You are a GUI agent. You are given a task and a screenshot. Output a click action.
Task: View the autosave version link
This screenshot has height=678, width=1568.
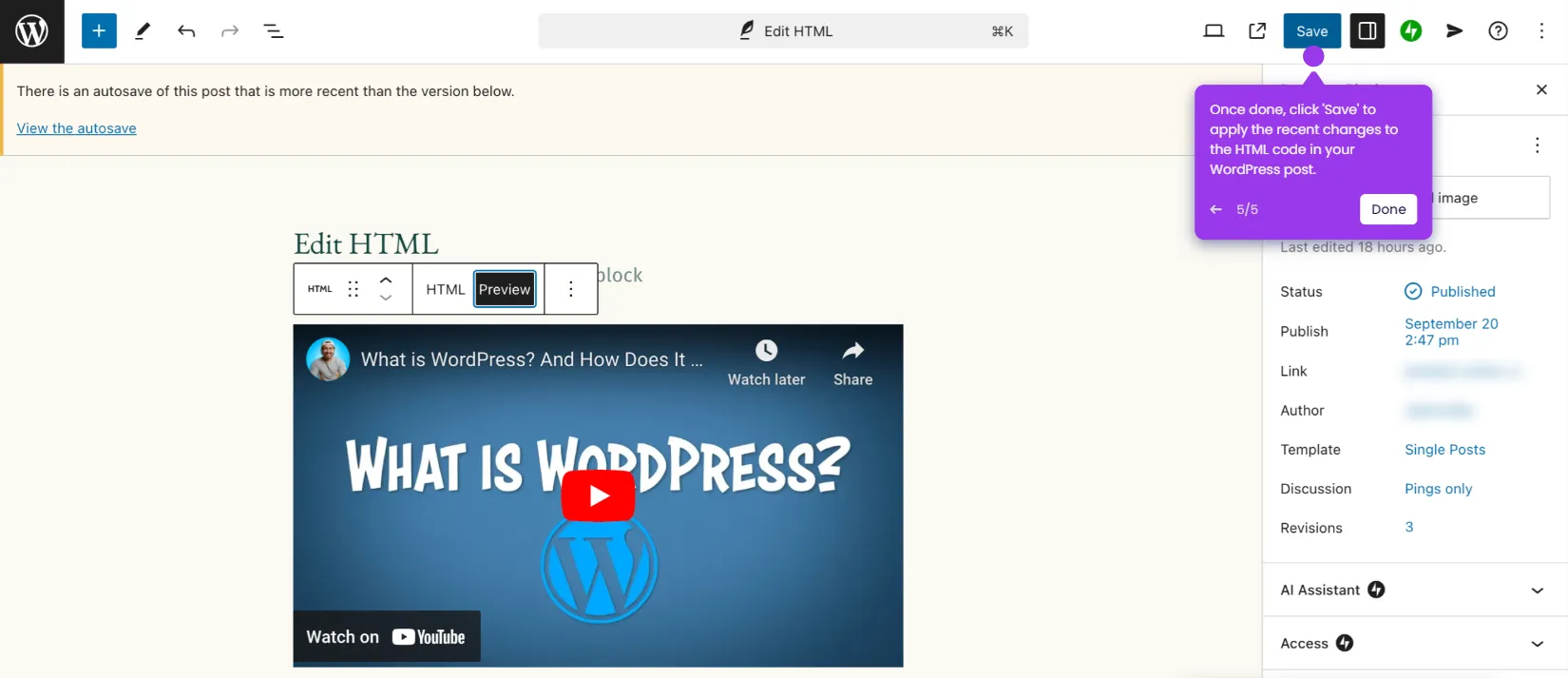(76, 128)
